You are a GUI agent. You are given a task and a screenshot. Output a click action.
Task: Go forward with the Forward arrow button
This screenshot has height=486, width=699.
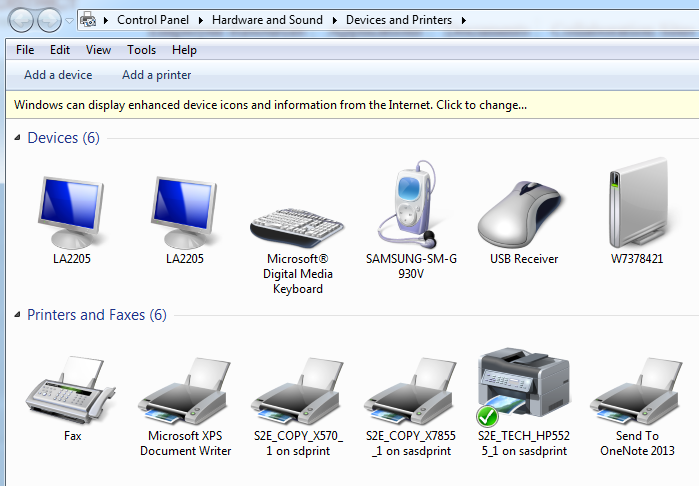(x=49, y=20)
